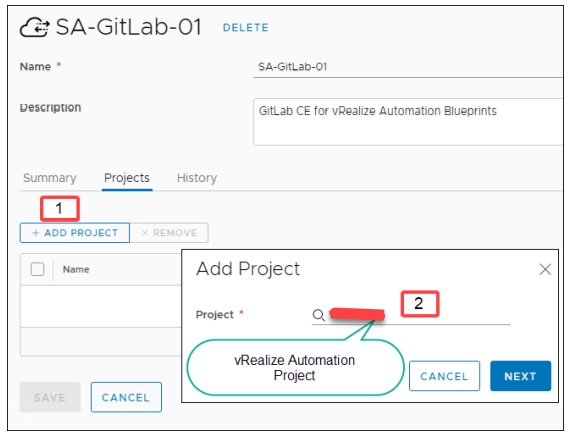Click the Name column header in projects table
571x437 pixels.
pos(76,269)
